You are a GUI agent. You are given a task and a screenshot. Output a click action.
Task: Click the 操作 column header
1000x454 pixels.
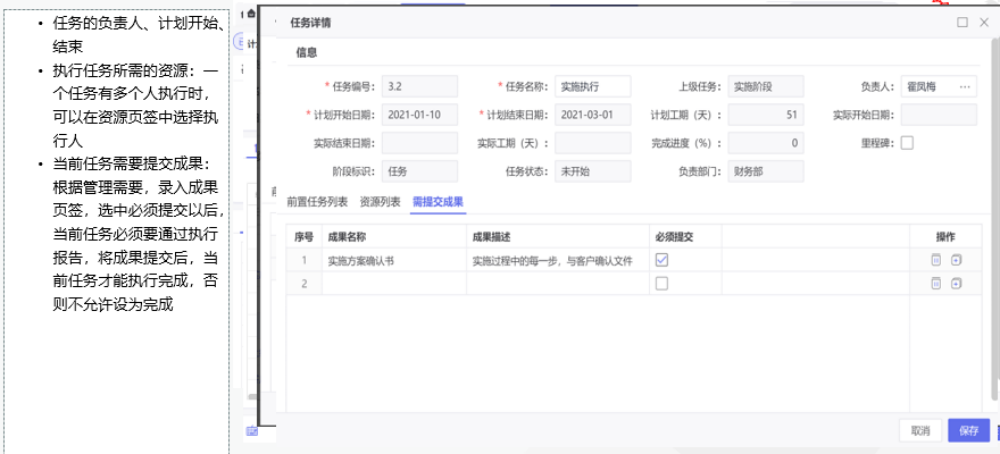point(946,237)
